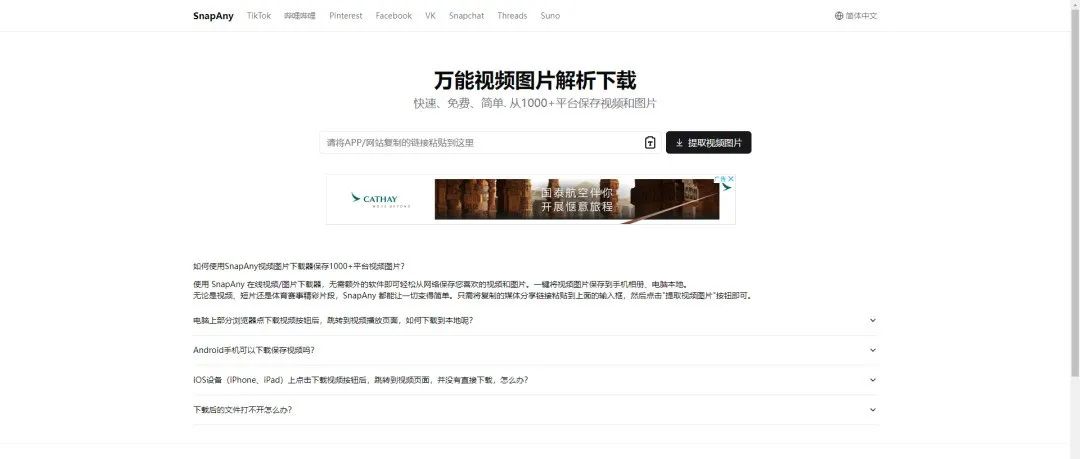Select VK in top navigation
Screen dimensions: 1080x459
(x=430, y=16)
